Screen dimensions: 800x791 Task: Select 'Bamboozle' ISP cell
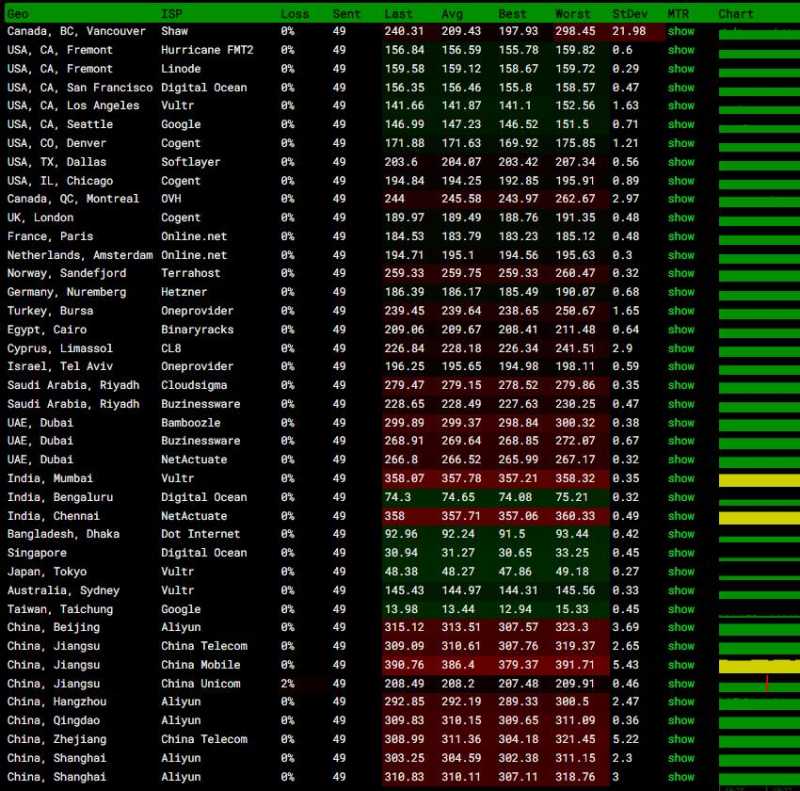point(190,423)
